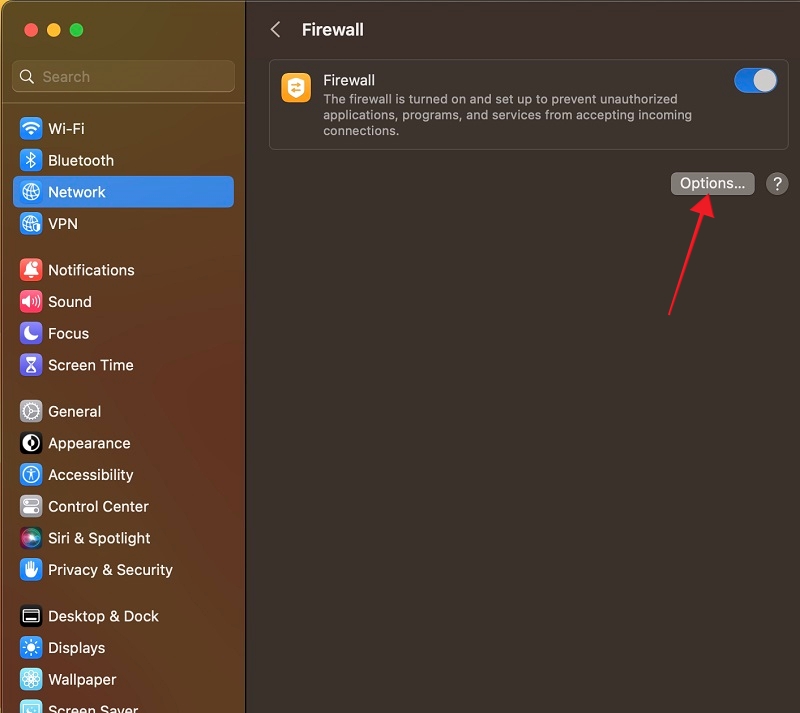800x713 pixels.
Task: Select the Sound speaker icon
Action: point(30,301)
